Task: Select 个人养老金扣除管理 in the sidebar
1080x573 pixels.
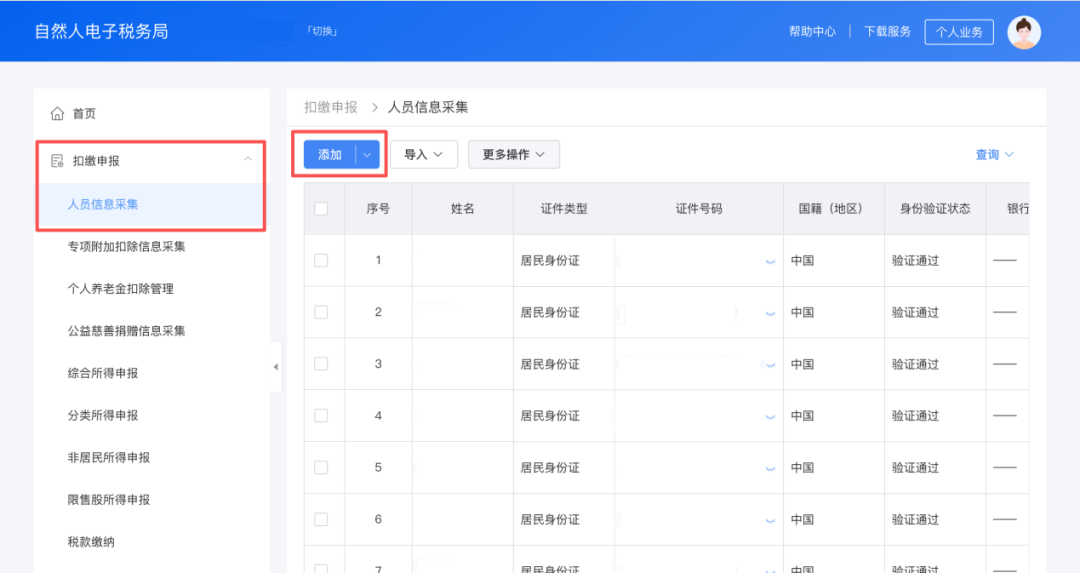Action: (121, 289)
